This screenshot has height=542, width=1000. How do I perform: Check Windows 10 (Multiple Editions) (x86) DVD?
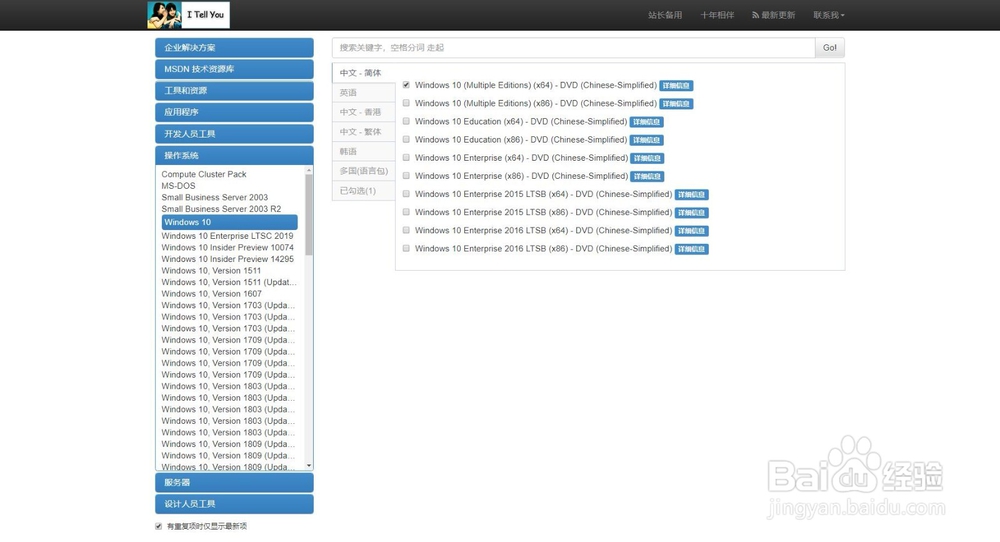406,103
